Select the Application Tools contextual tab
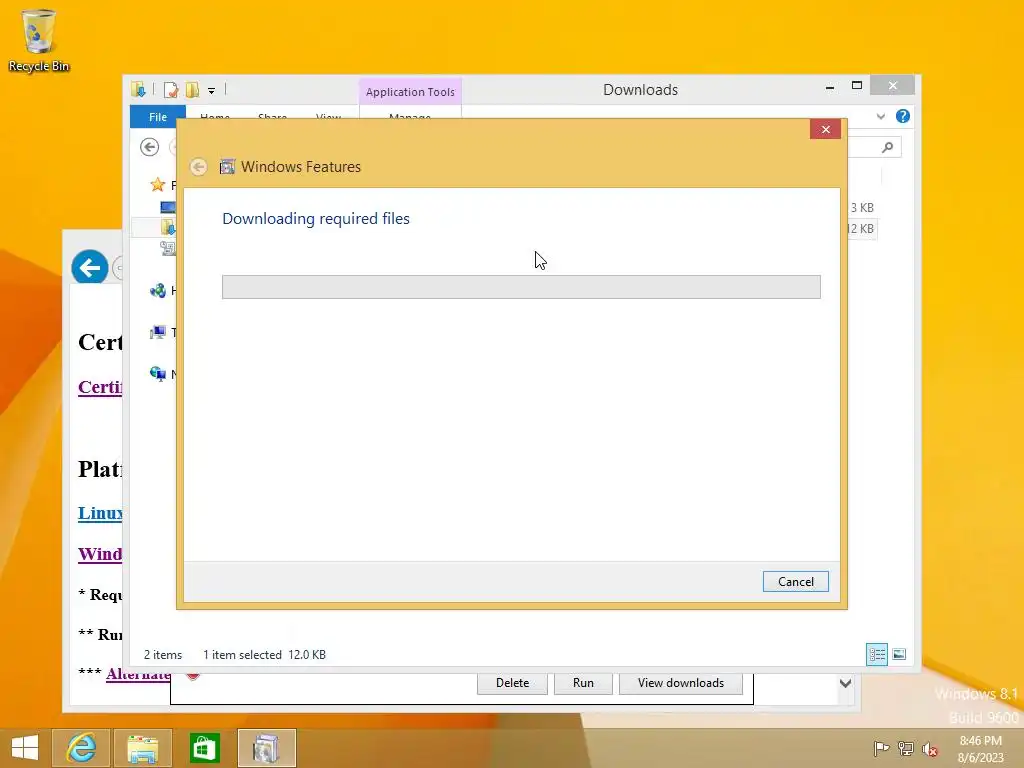Viewport: 1024px width, 768px height. (x=410, y=92)
